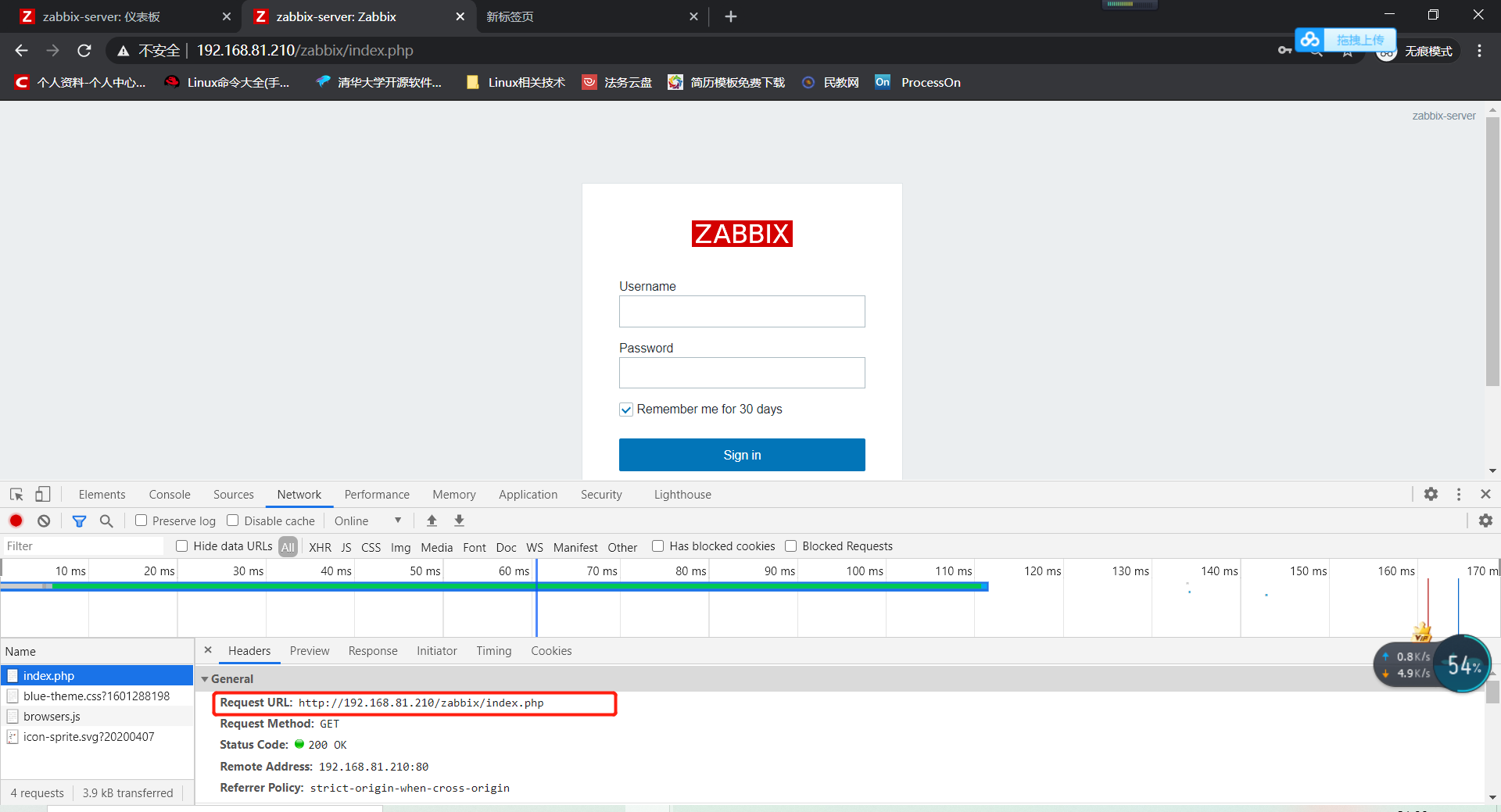This screenshot has width=1501, height=812.
Task: Open the Application tab
Action: (528, 495)
